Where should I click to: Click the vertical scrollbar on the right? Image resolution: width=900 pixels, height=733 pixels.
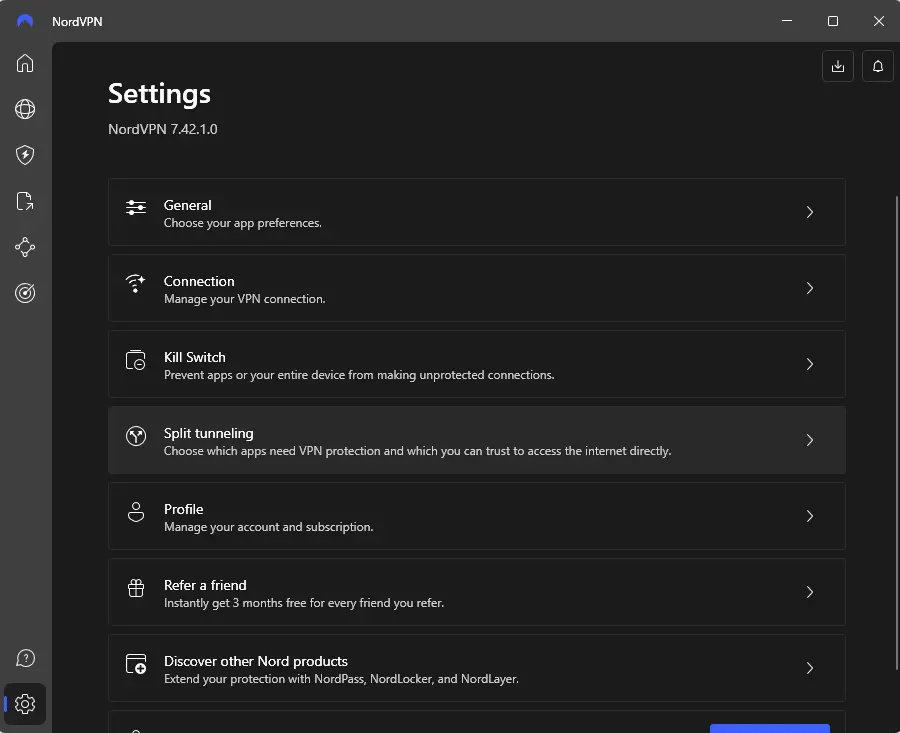[897, 433]
